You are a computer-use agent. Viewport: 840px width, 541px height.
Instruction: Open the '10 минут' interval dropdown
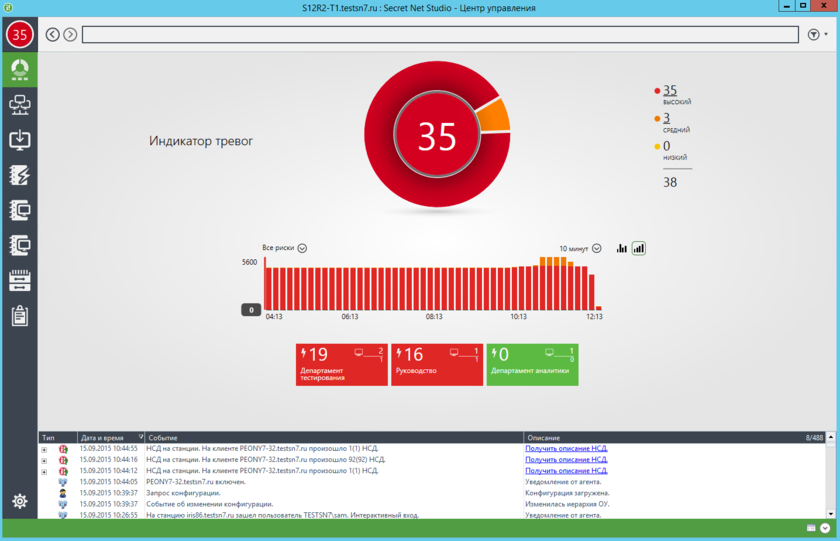(597, 249)
